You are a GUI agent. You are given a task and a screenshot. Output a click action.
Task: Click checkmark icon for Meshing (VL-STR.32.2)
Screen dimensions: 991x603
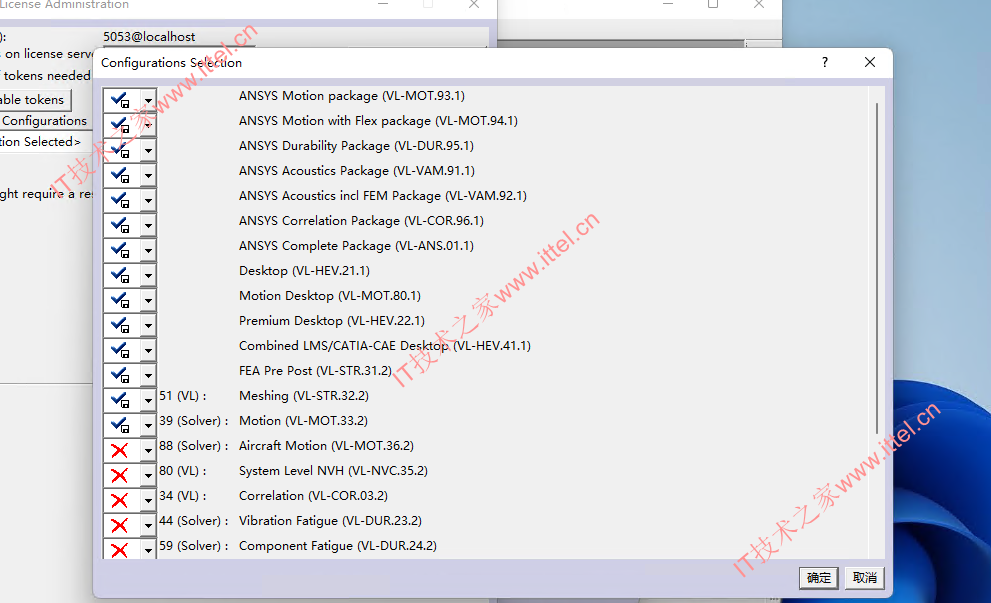point(120,400)
